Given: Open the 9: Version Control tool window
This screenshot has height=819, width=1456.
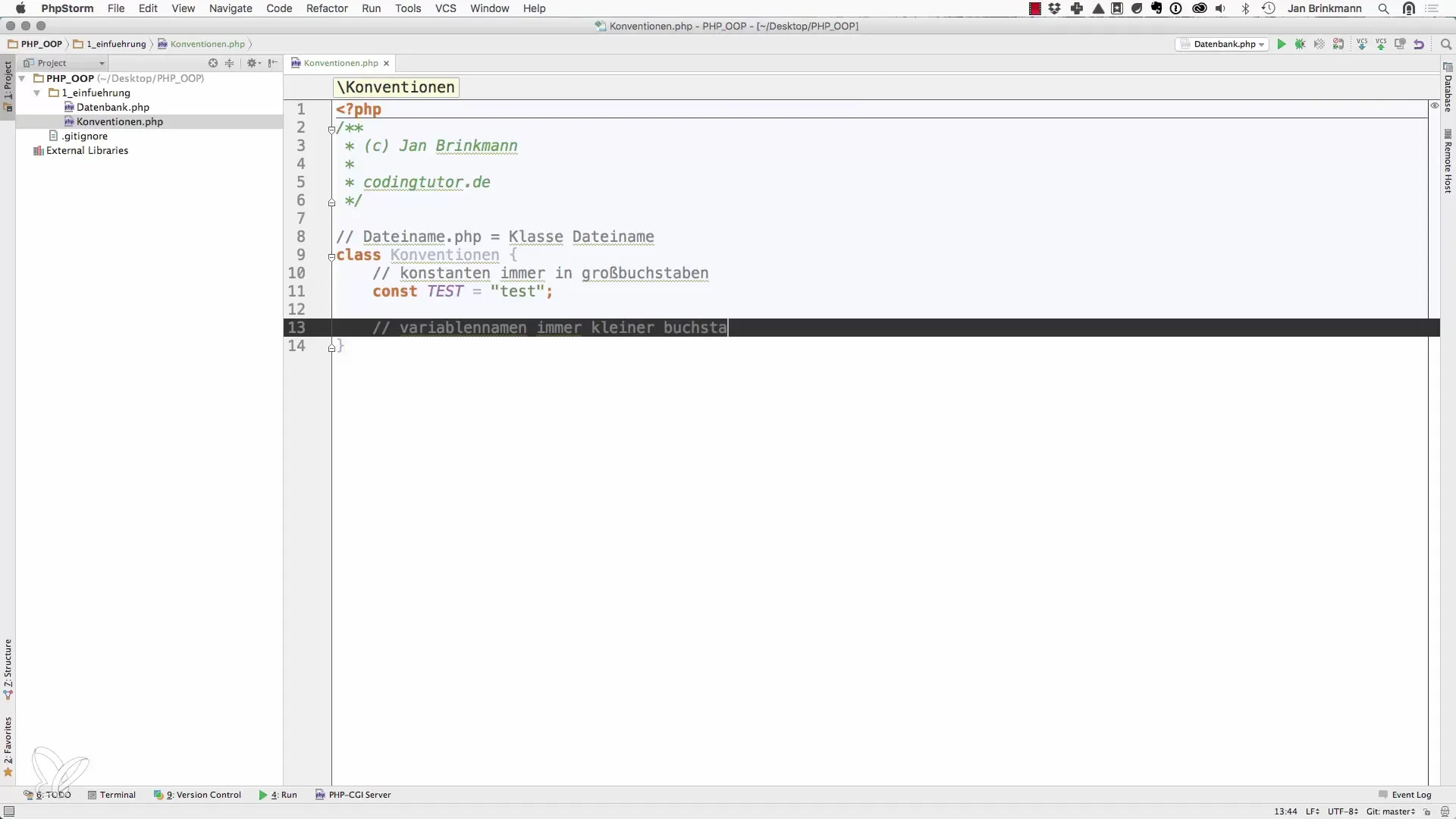Looking at the screenshot, I should click(x=197, y=795).
